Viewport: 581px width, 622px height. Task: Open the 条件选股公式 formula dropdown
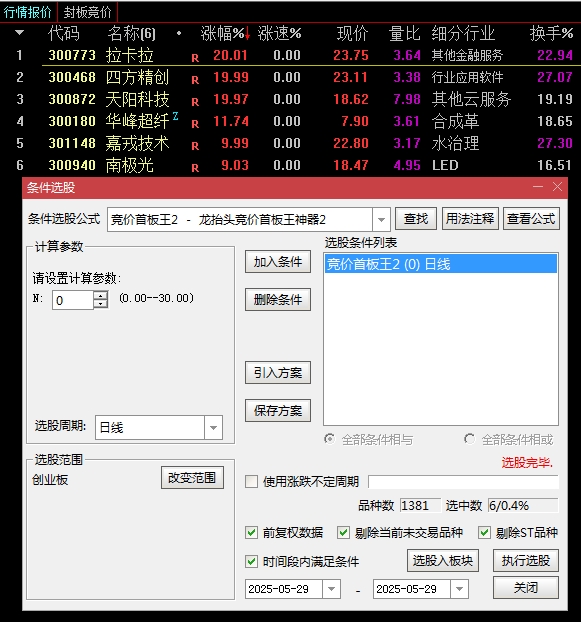click(381, 219)
